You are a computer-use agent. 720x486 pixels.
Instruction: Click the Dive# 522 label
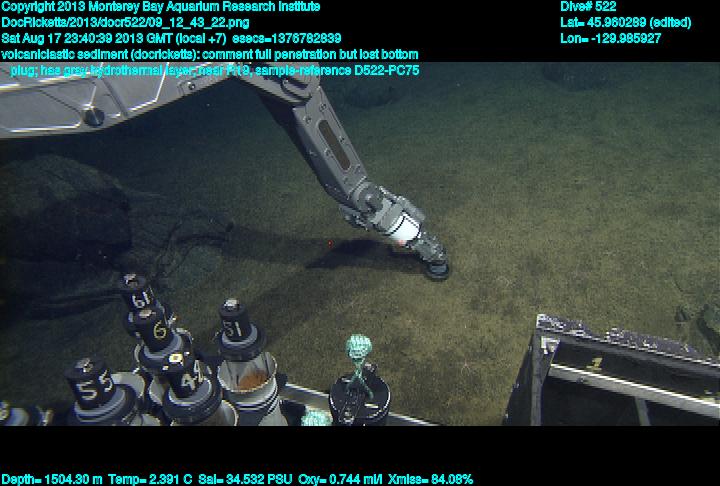[x=588, y=7]
